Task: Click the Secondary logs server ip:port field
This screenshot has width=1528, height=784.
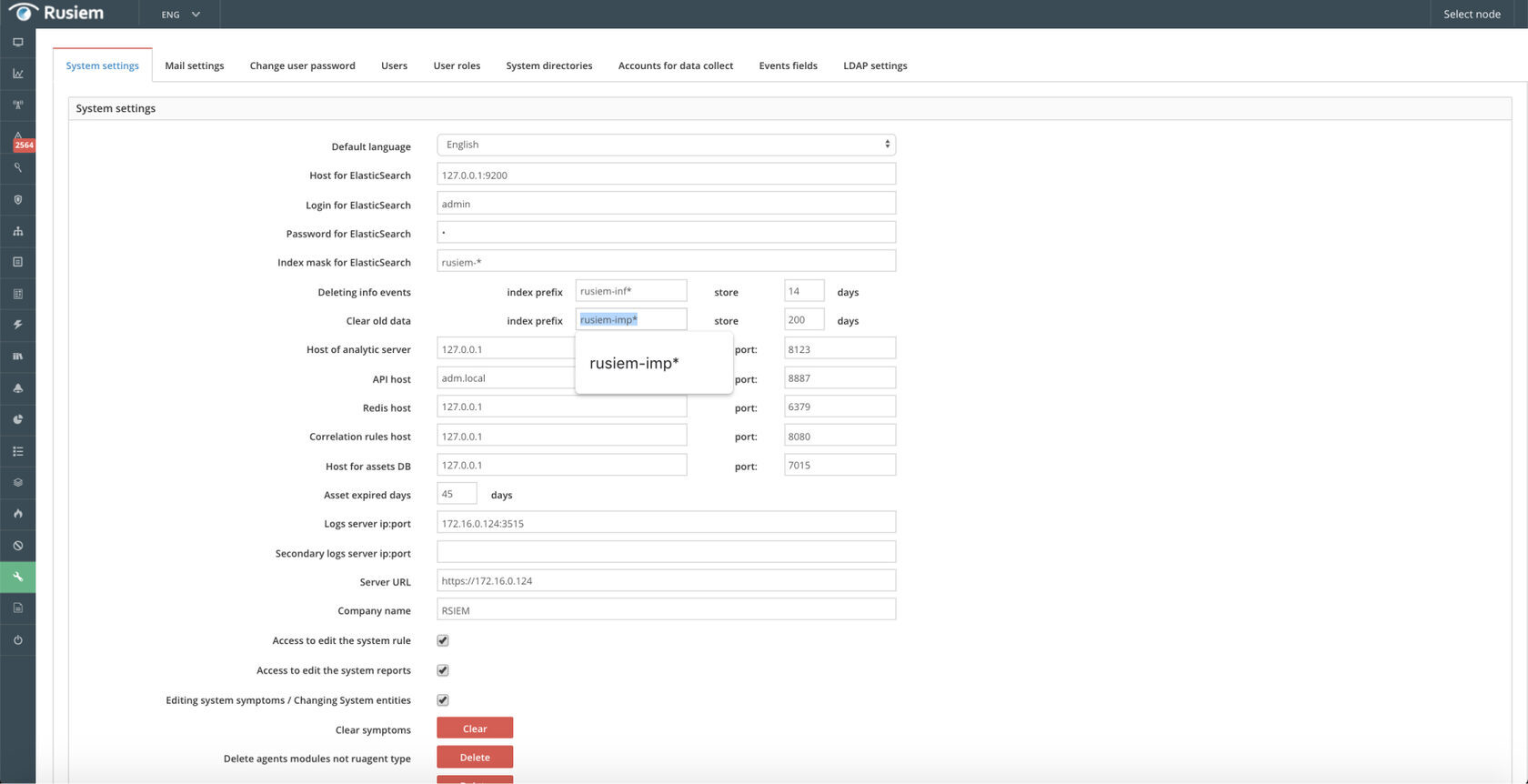Action: (666, 552)
